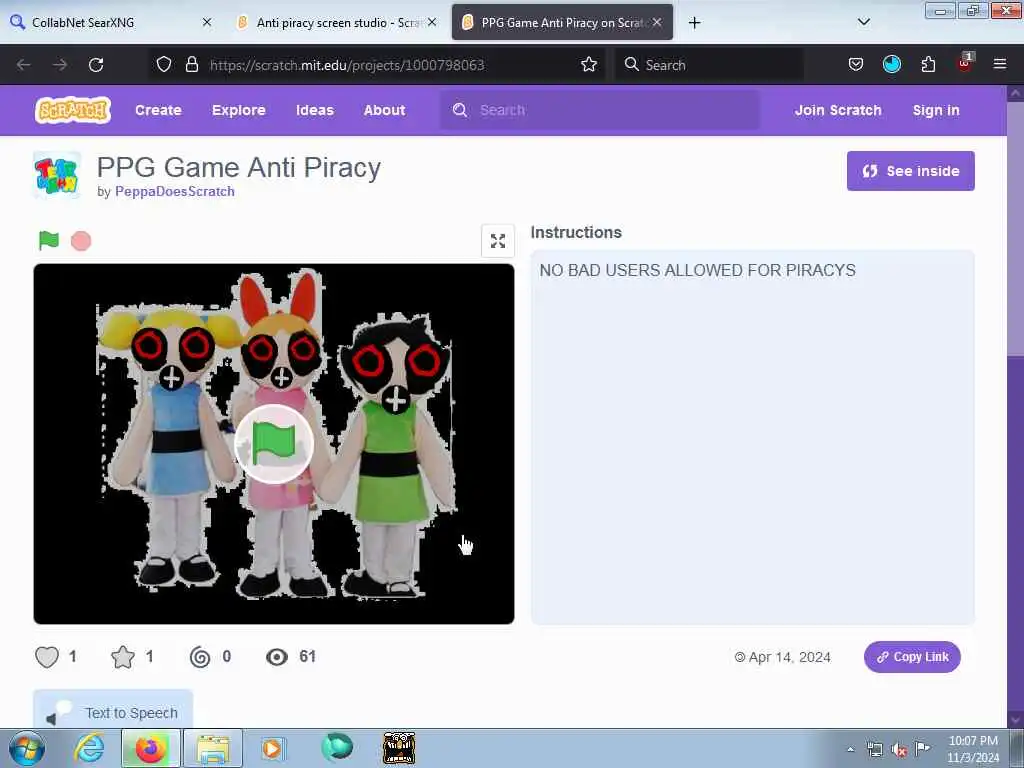This screenshot has height=768, width=1024.
Task: Click the PPG Game Anti Piracy title
Action: (239, 167)
